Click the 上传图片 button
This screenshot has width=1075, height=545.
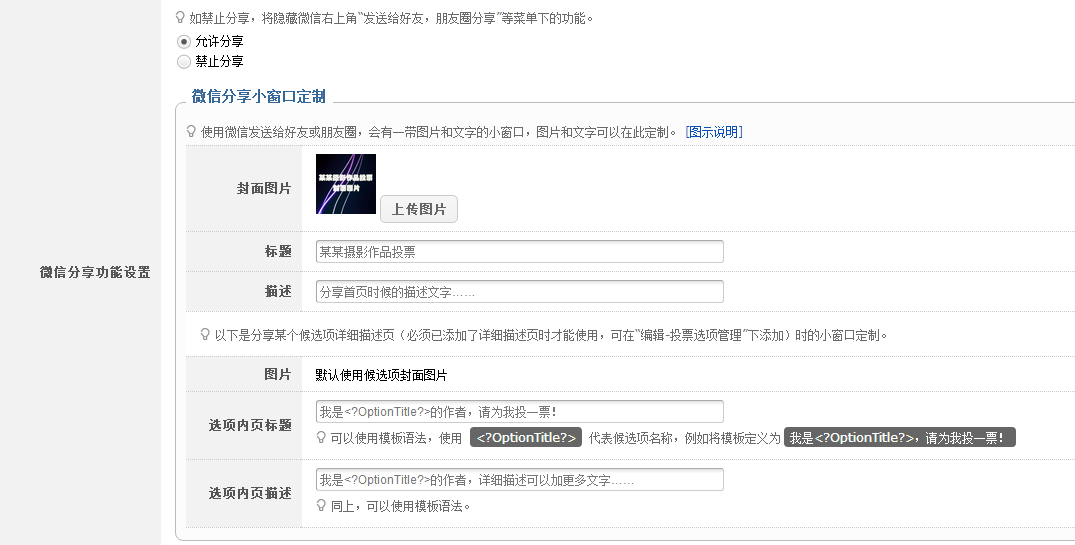point(418,209)
